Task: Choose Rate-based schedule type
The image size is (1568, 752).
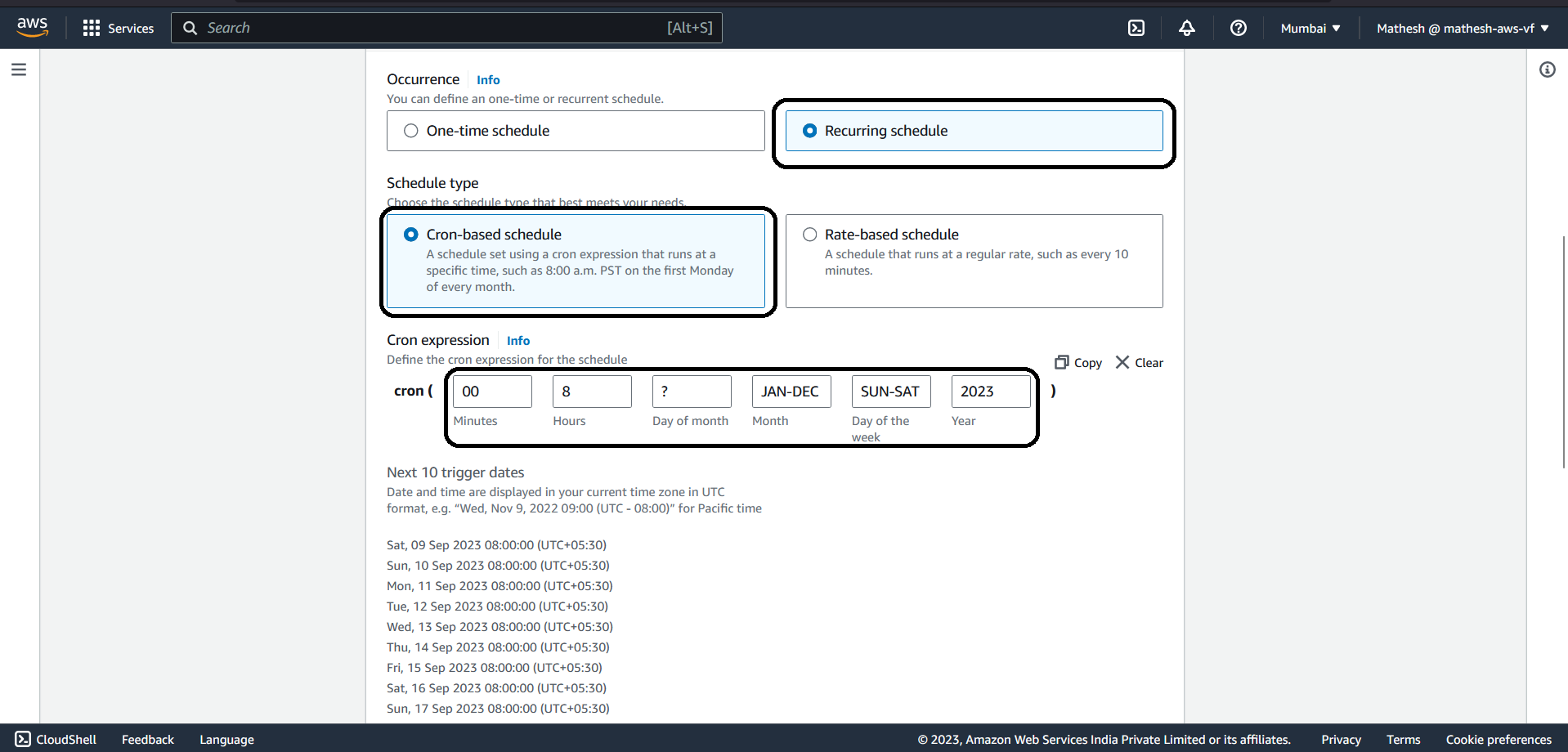Action: [x=974, y=261]
